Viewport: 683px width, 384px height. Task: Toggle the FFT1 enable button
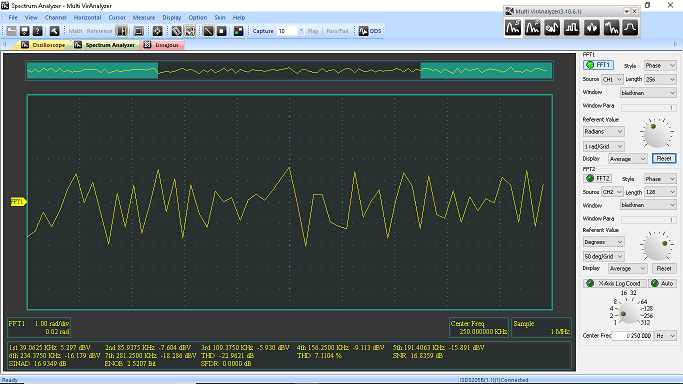598,65
